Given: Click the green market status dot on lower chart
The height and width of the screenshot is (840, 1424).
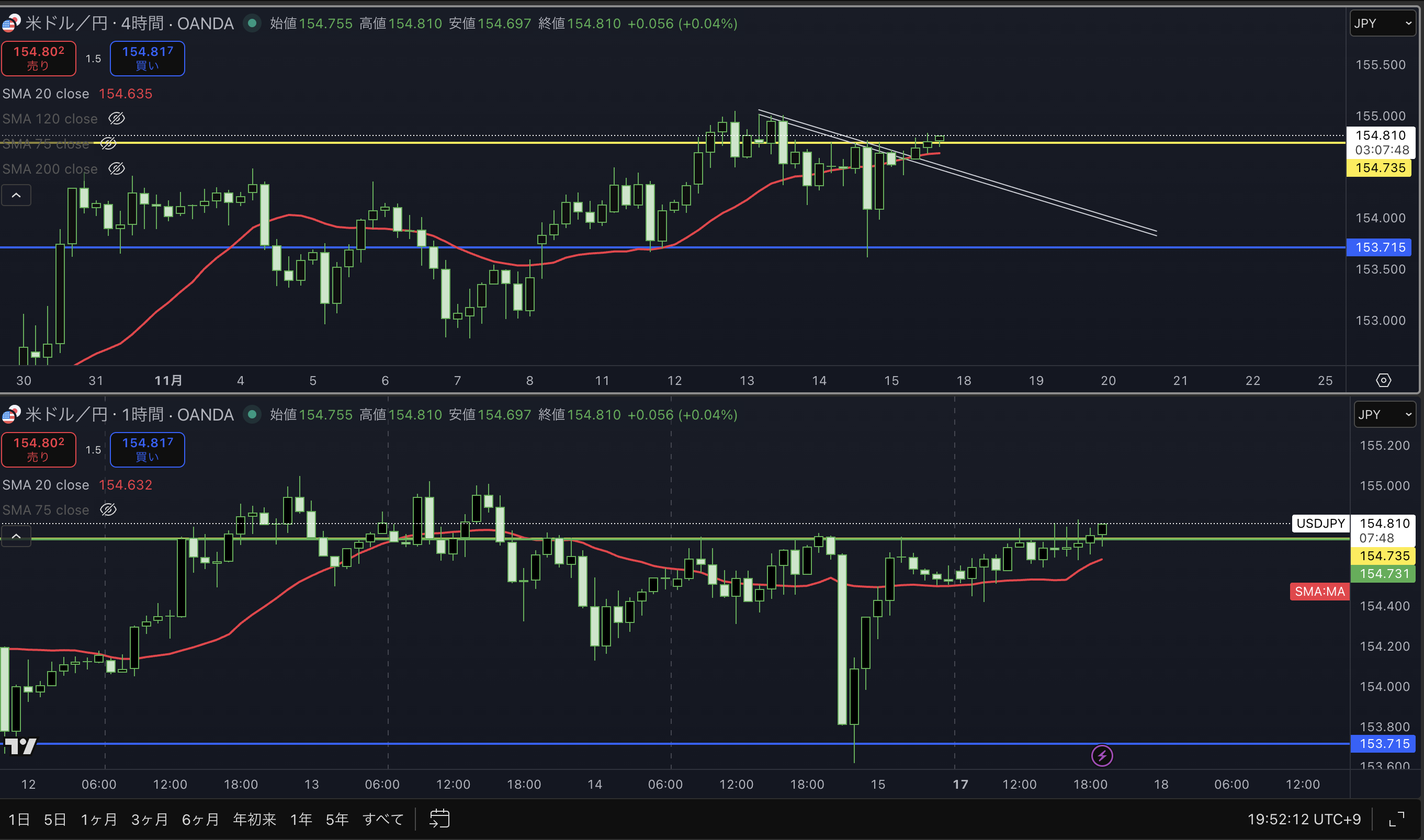Looking at the screenshot, I should point(253,414).
